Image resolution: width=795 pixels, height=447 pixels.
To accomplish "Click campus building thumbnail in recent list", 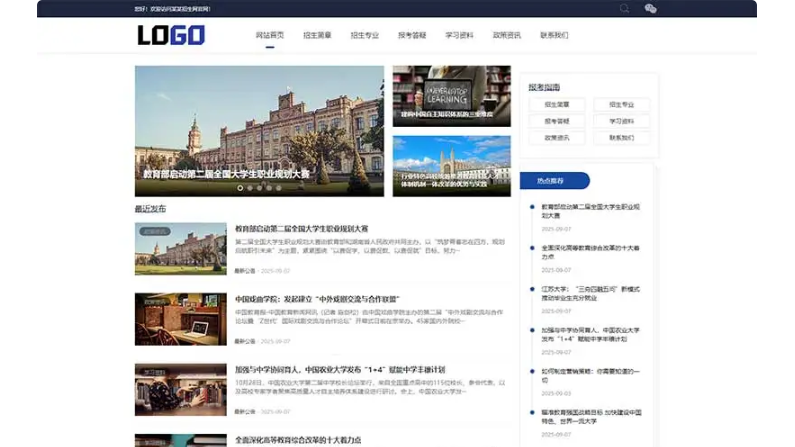I will [180, 249].
